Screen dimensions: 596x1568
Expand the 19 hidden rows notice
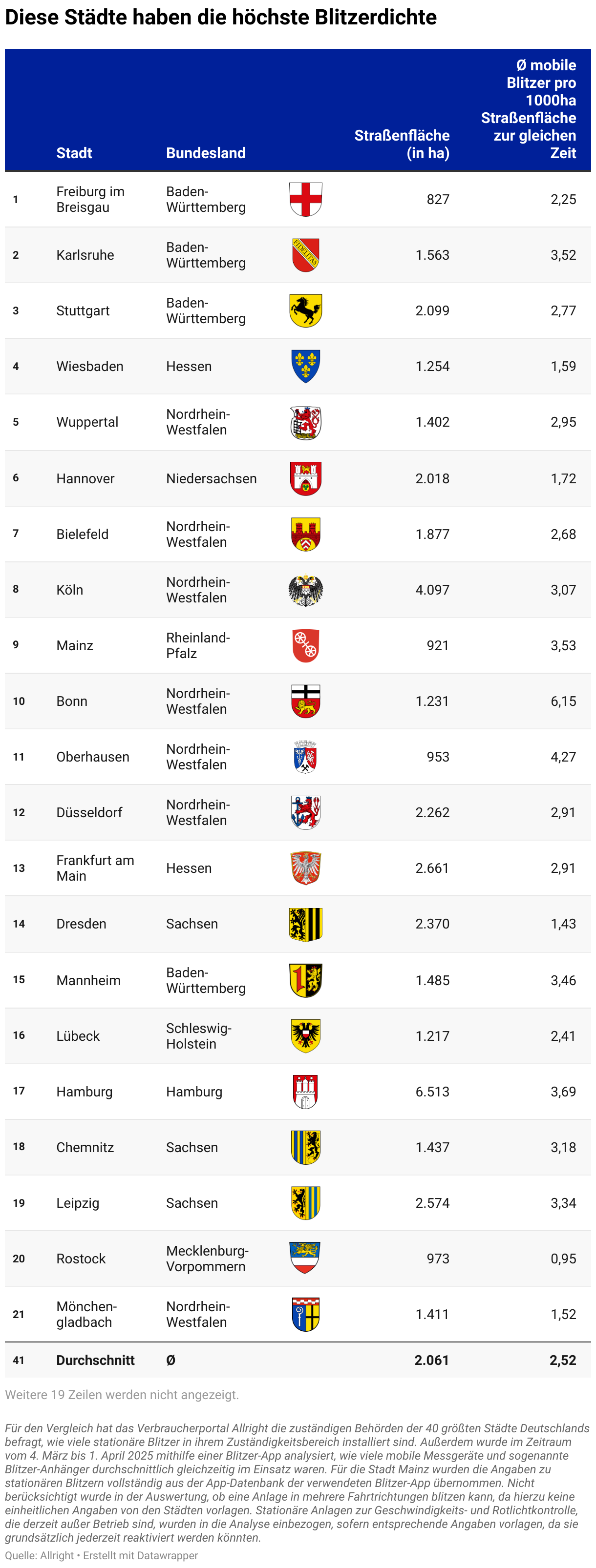122,1395
